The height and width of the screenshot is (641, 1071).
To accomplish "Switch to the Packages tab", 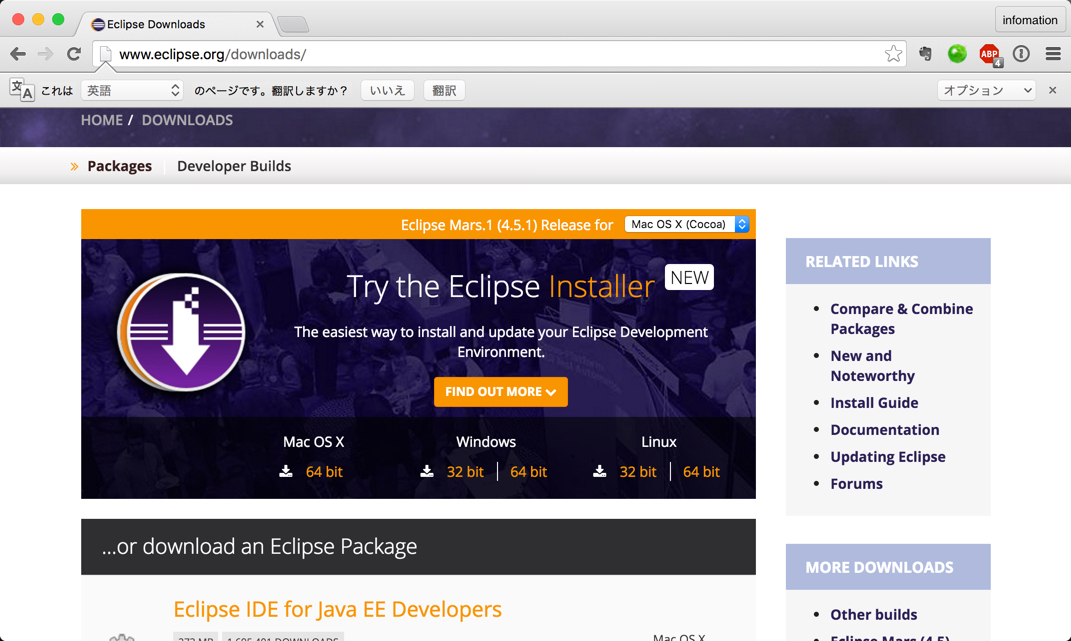I will click(x=120, y=166).
